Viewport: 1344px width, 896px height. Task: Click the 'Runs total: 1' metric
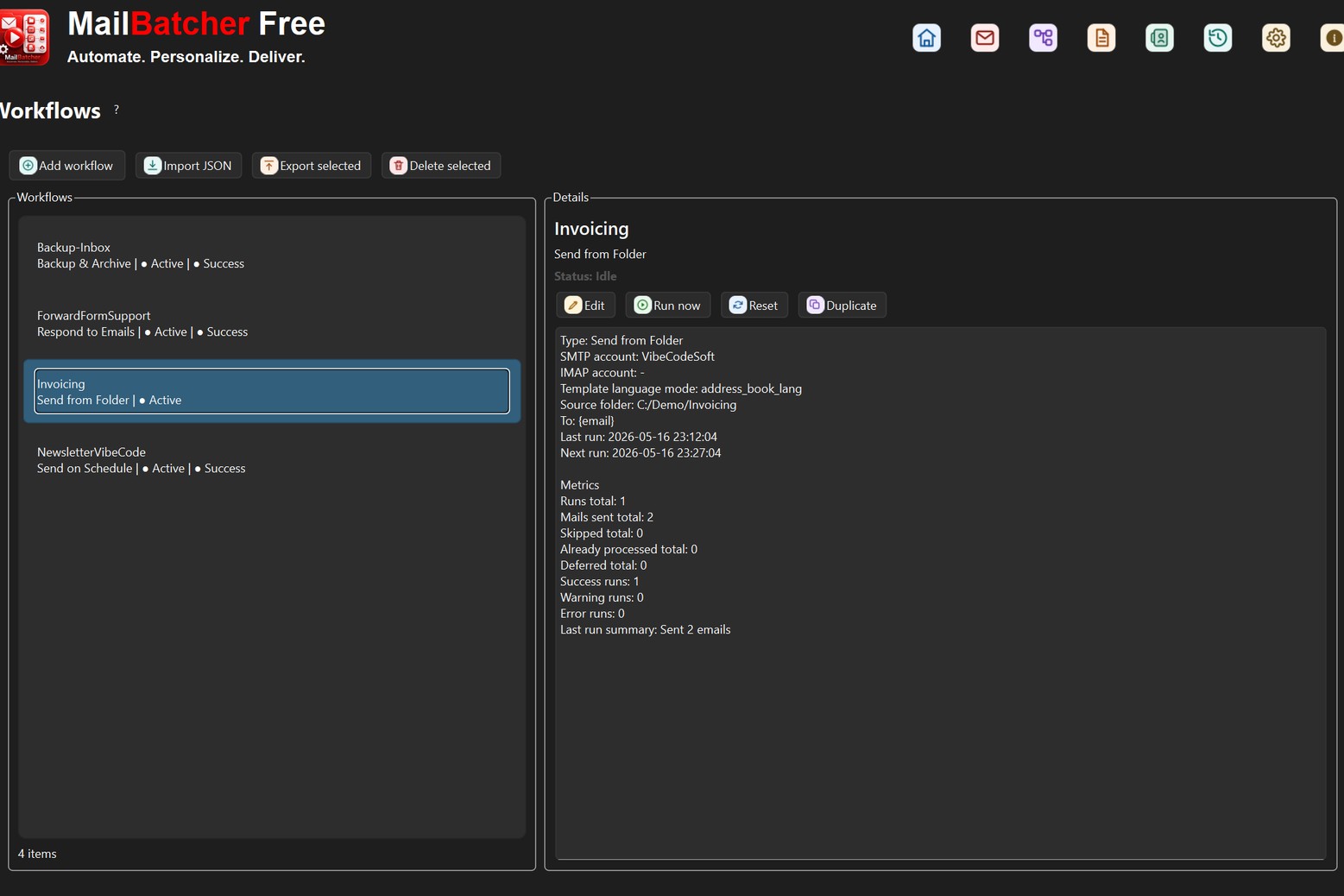[593, 502]
